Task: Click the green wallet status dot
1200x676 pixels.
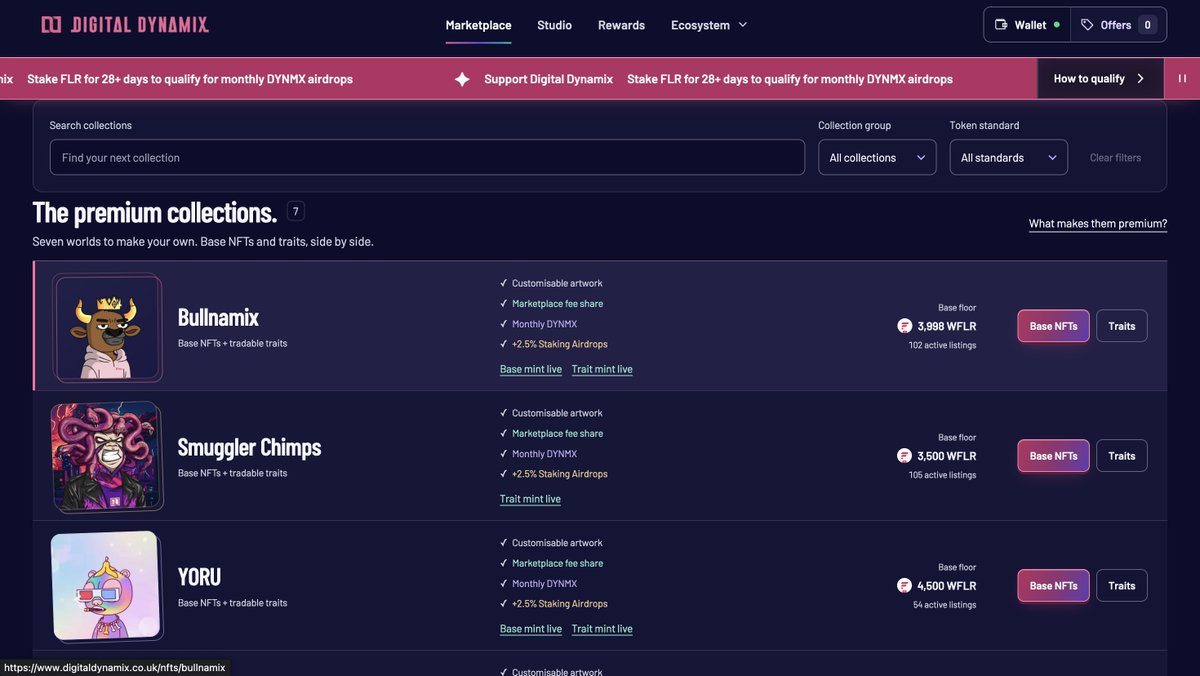Action: click(x=1057, y=25)
